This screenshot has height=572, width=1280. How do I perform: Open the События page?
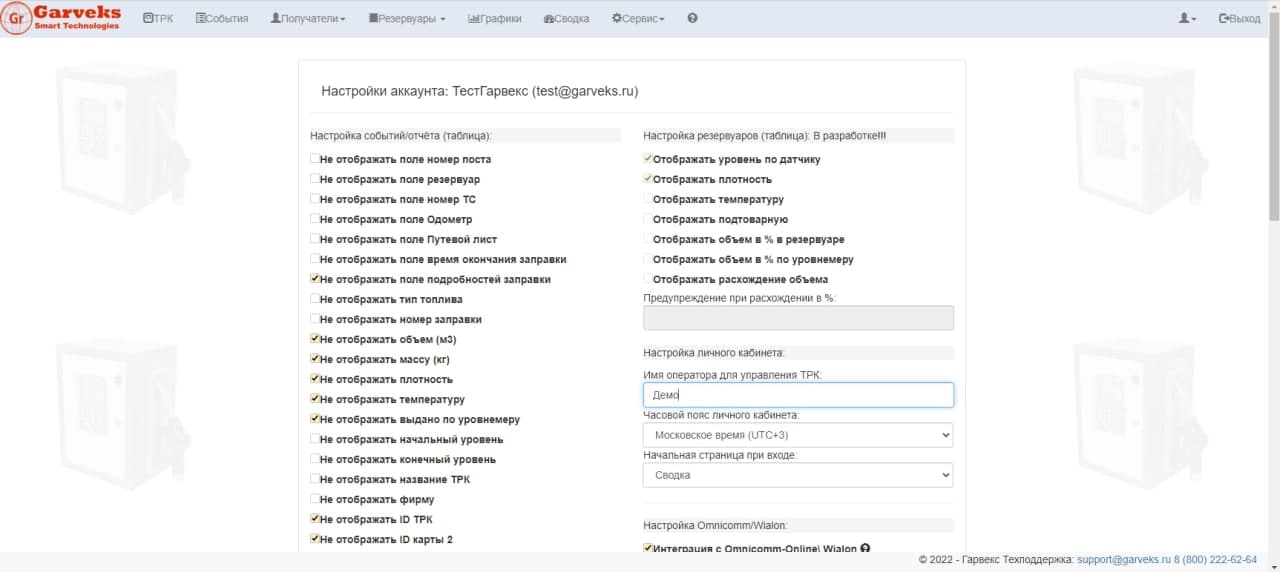(222, 18)
